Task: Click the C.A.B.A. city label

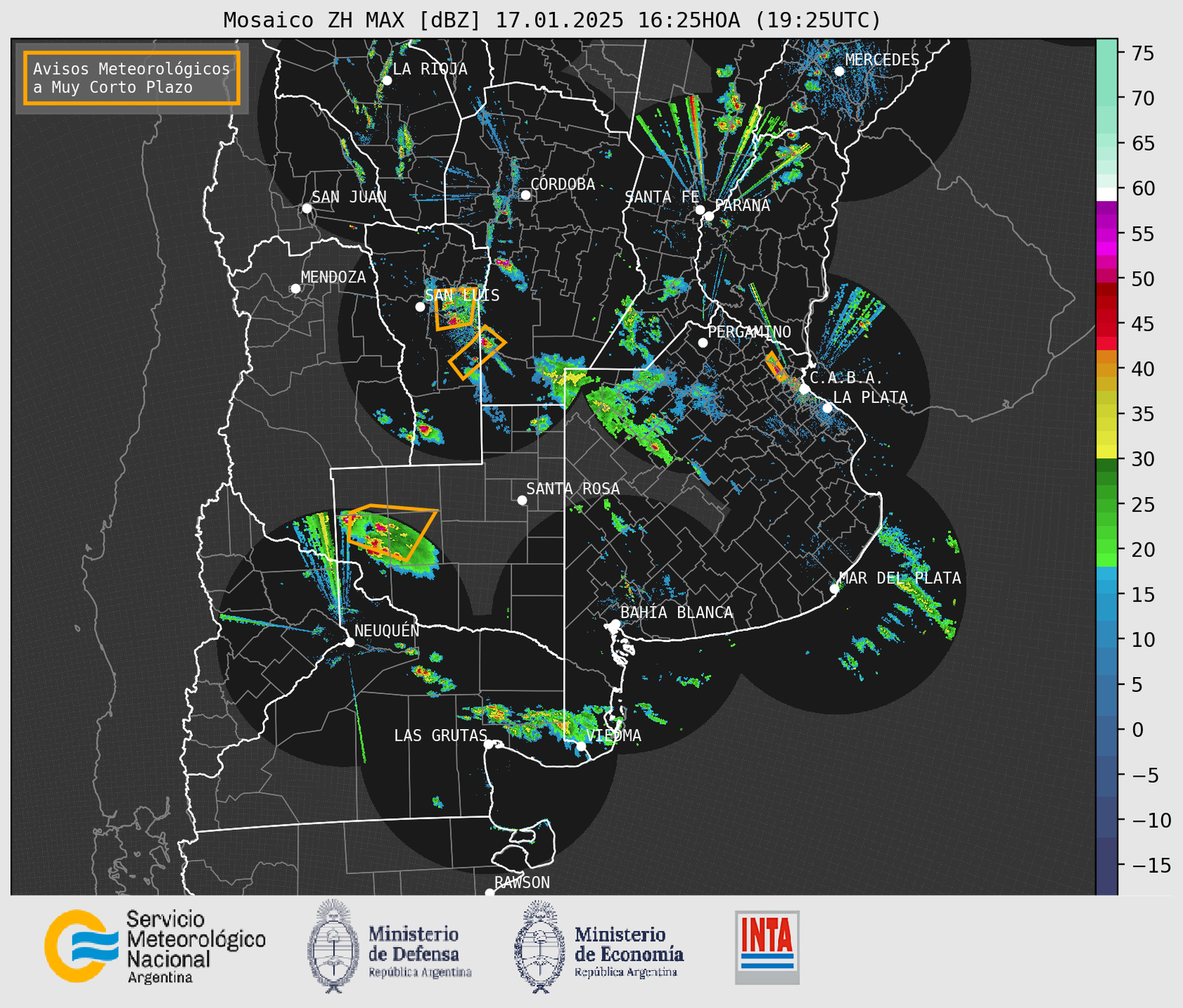Action: [x=846, y=378]
